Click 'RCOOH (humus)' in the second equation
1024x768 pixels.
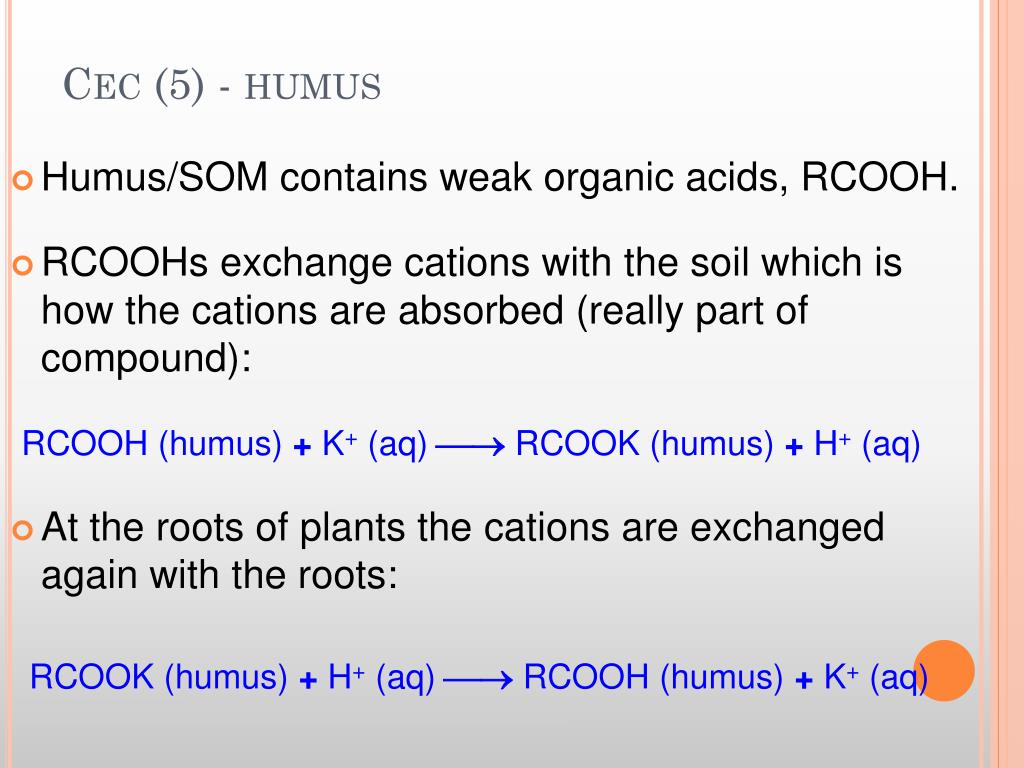(653, 677)
